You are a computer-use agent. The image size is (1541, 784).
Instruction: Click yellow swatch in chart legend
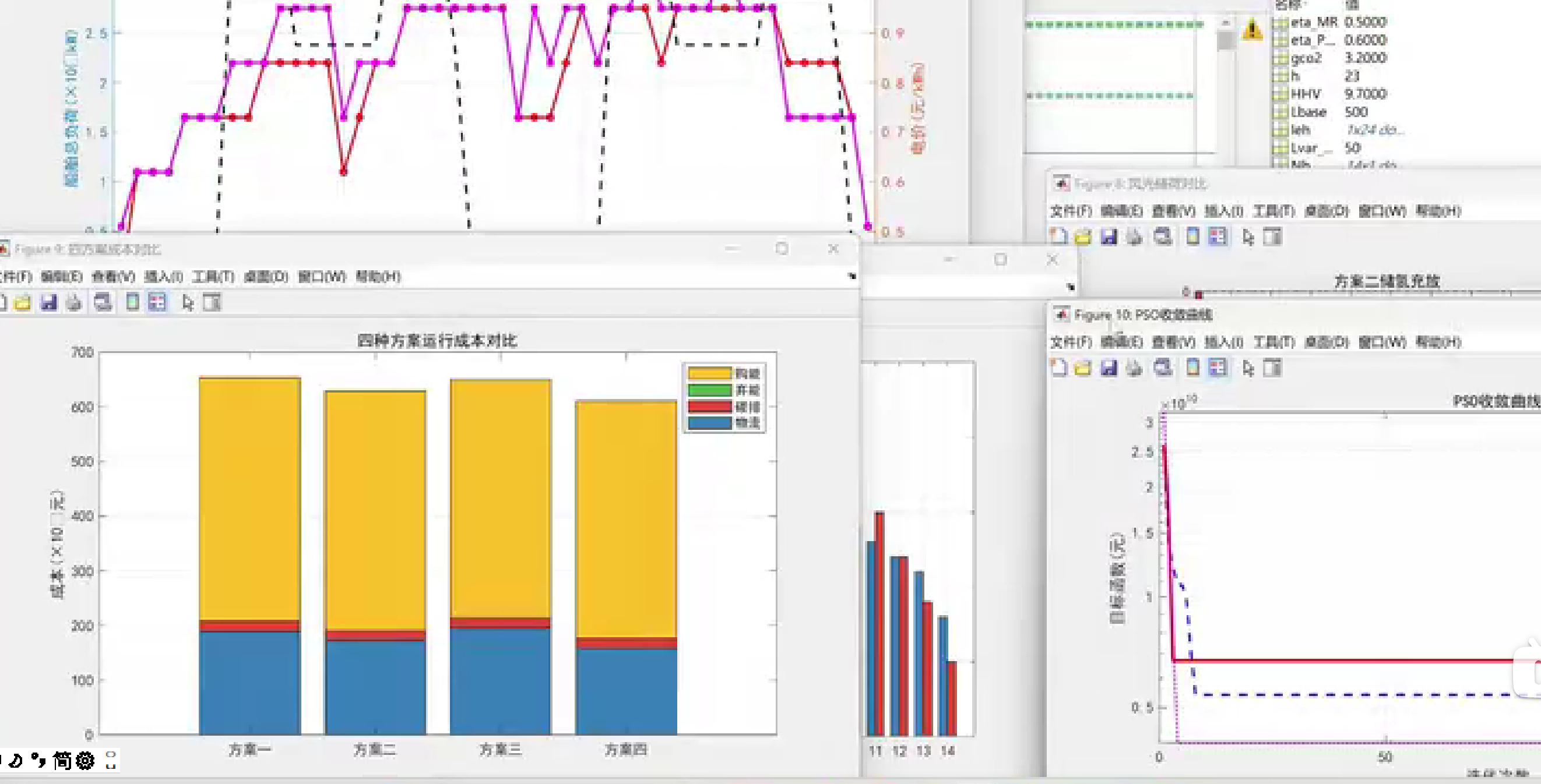(709, 374)
